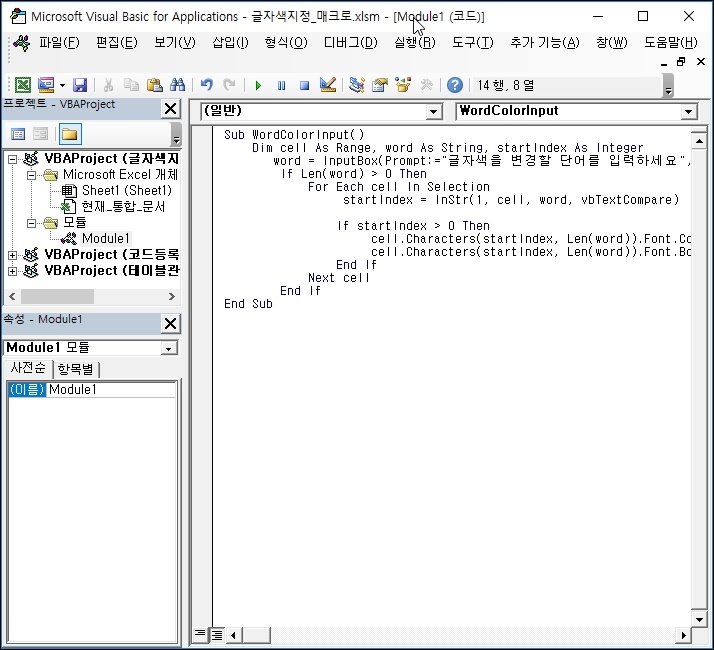Image resolution: width=714 pixels, height=650 pixels.
Task: Open the Module1 모듈 properties dropdown
Action: 168,348
